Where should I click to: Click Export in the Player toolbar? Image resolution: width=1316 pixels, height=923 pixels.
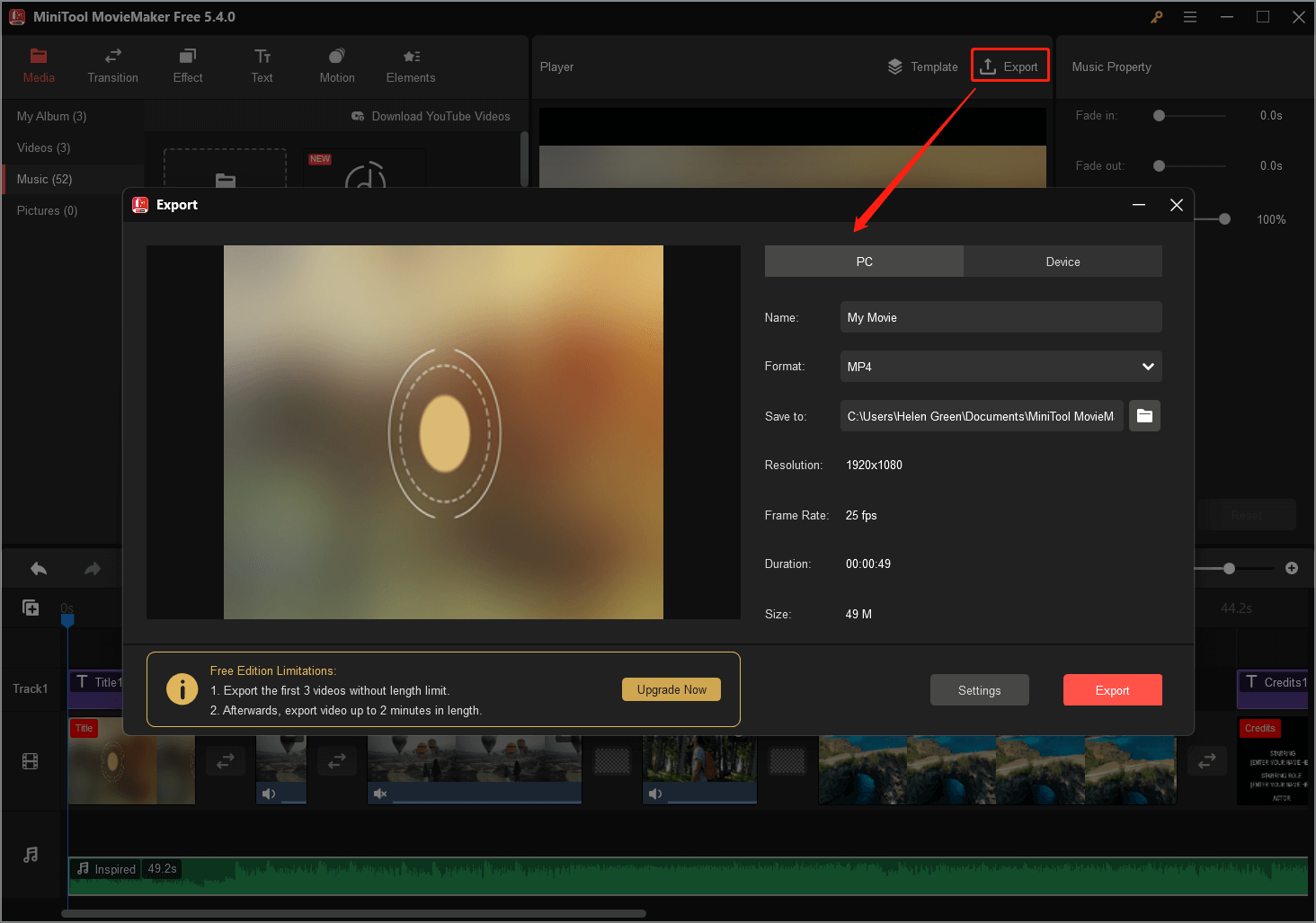click(x=1009, y=66)
